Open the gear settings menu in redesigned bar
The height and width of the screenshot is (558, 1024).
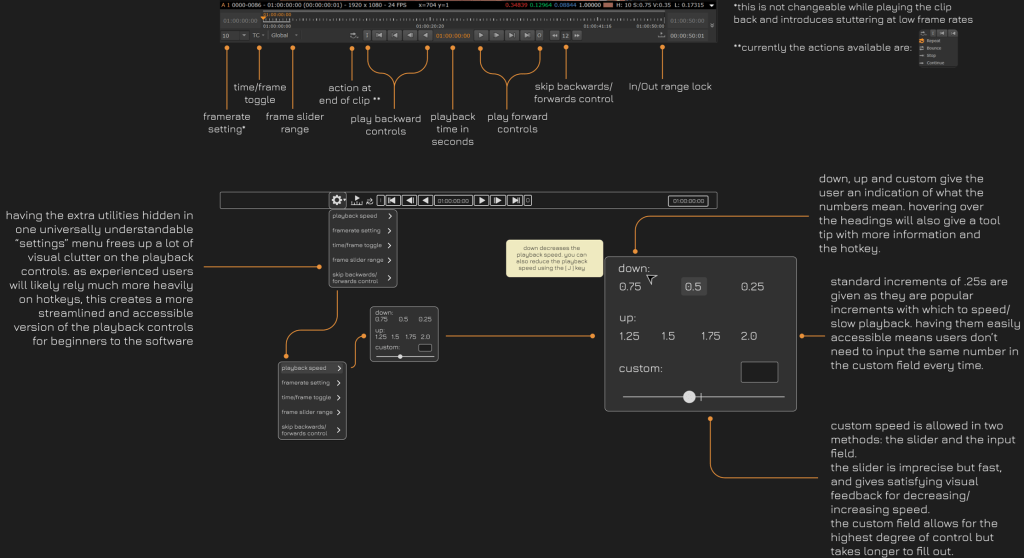(x=337, y=200)
